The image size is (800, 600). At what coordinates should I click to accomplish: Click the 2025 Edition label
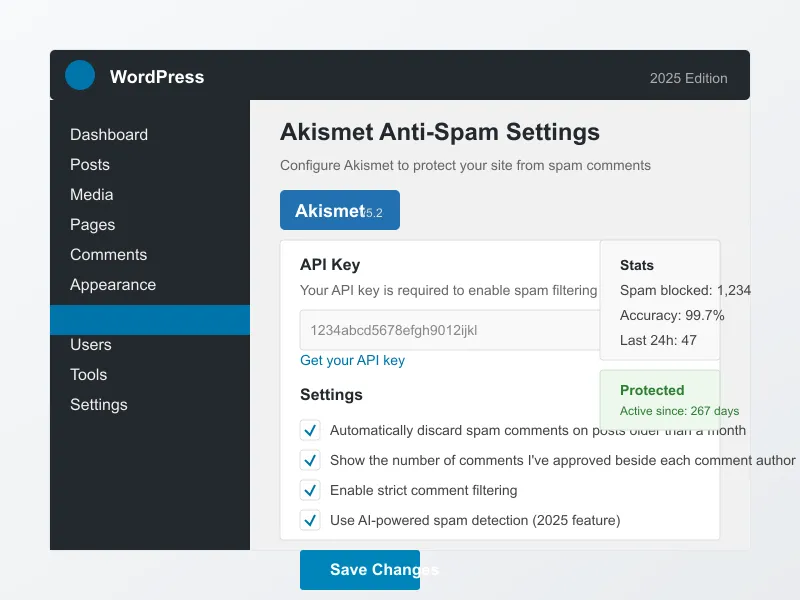(x=688, y=78)
